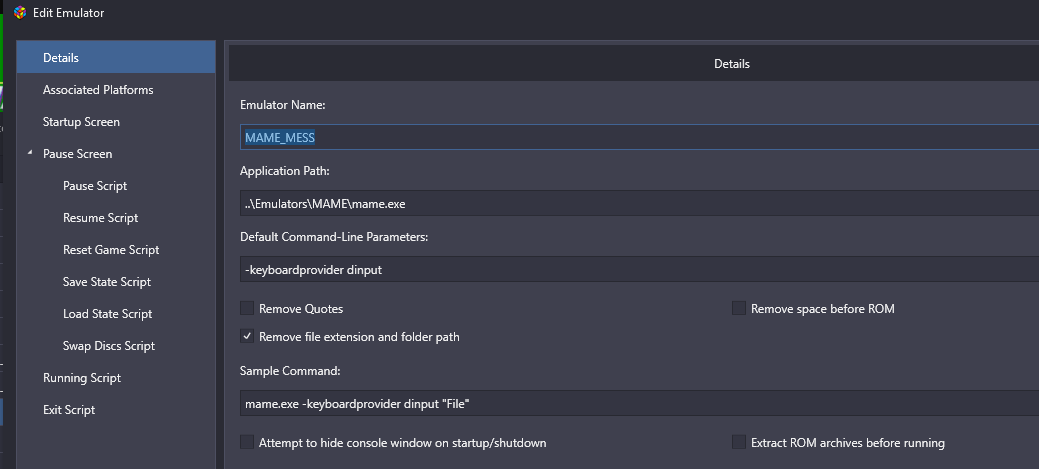Collapse the Pause Screen tree arrow

point(30,153)
